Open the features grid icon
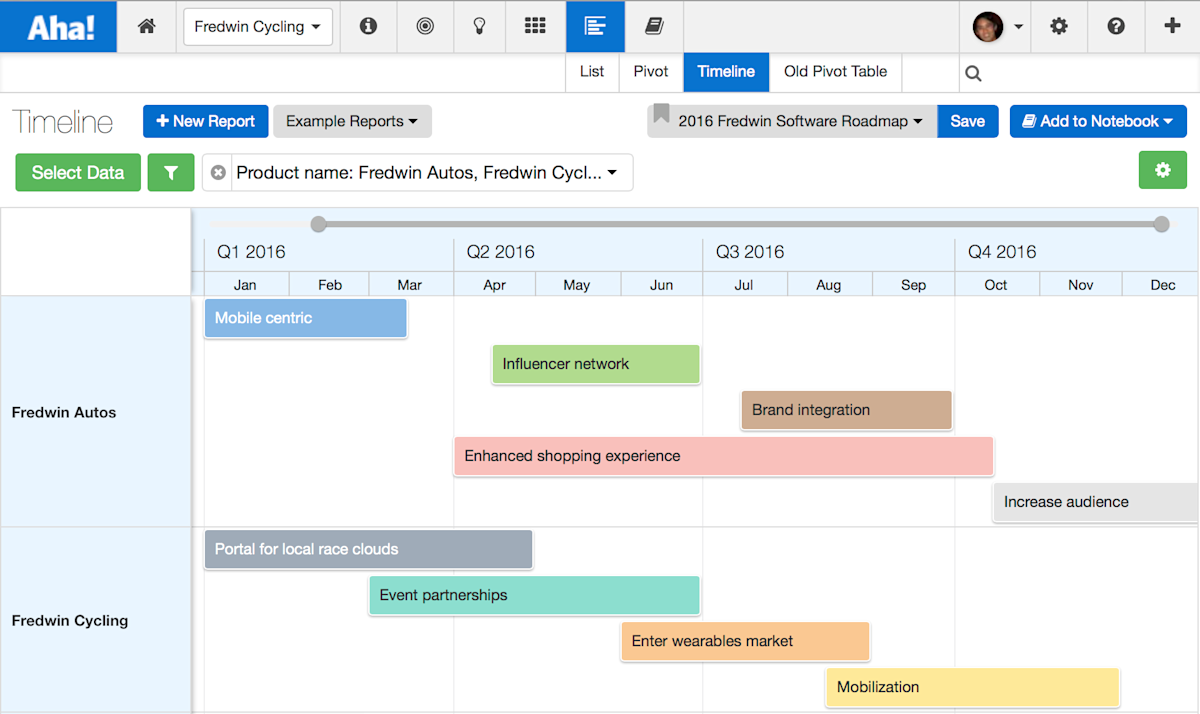 click(x=536, y=27)
